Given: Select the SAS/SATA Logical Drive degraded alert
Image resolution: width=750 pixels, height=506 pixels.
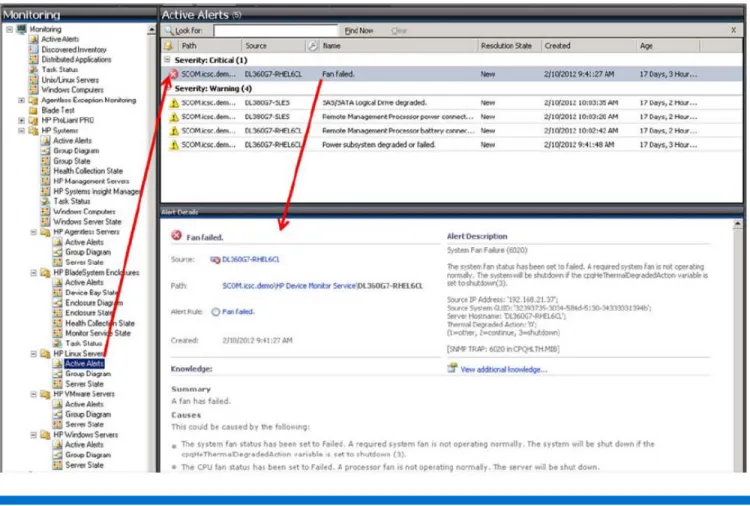Looking at the screenshot, I should point(452,103).
